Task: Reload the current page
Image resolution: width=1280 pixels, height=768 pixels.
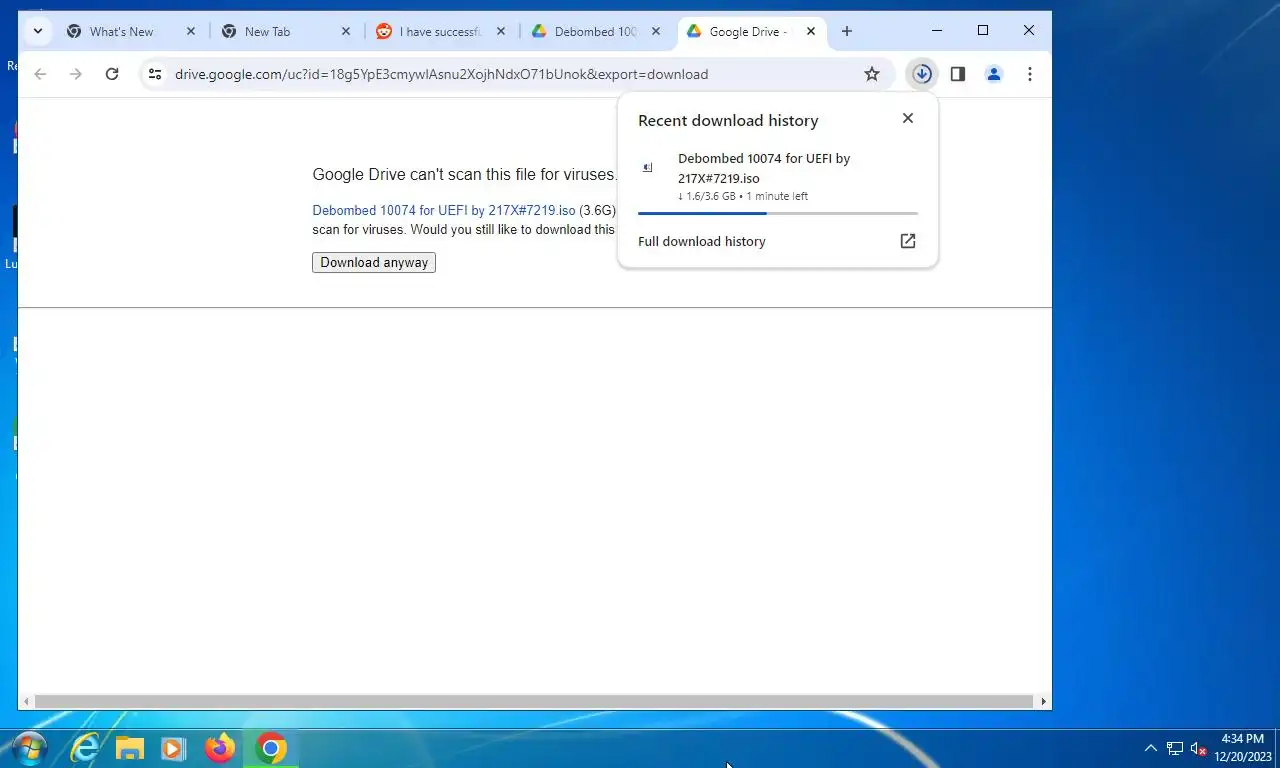Action: pyautogui.click(x=112, y=74)
